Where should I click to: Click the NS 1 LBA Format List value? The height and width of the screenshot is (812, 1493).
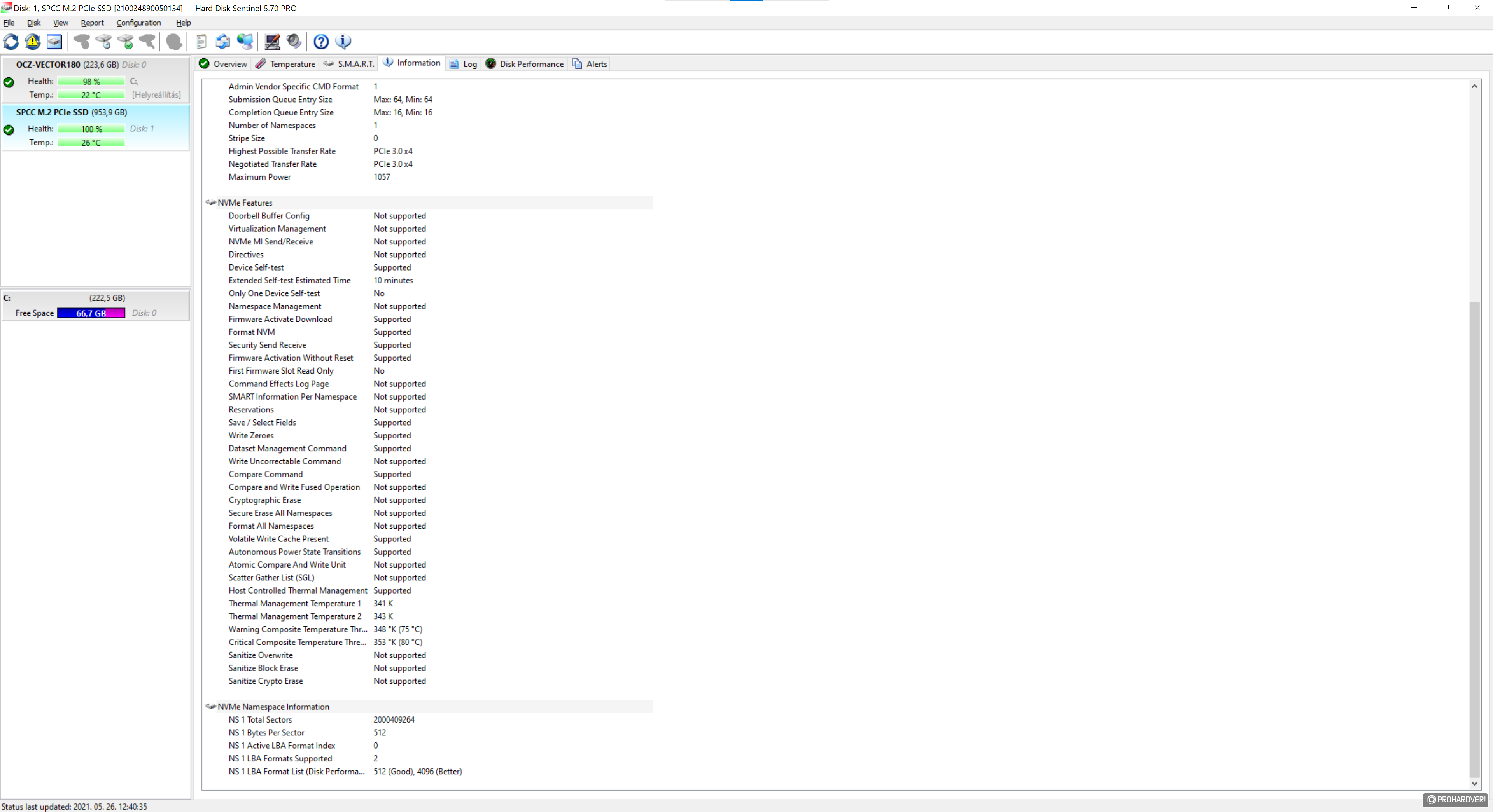[x=418, y=772]
